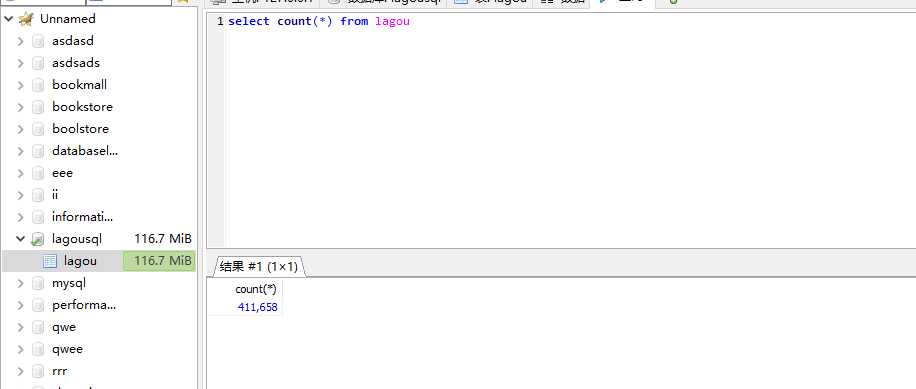
Task: Click line number 1 in the editor gutter
Action: coord(220,22)
